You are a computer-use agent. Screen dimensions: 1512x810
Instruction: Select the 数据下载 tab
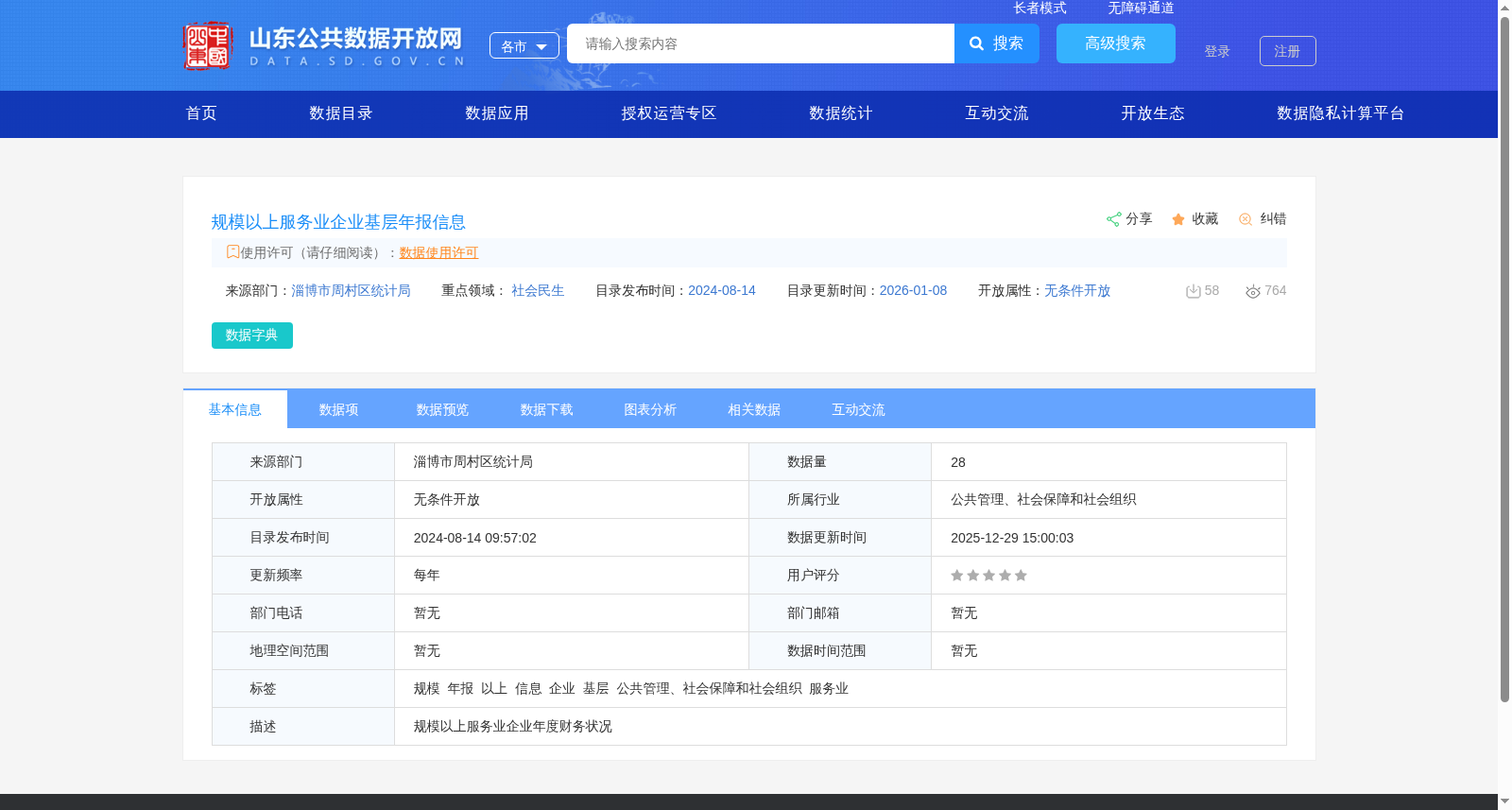tap(546, 409)
